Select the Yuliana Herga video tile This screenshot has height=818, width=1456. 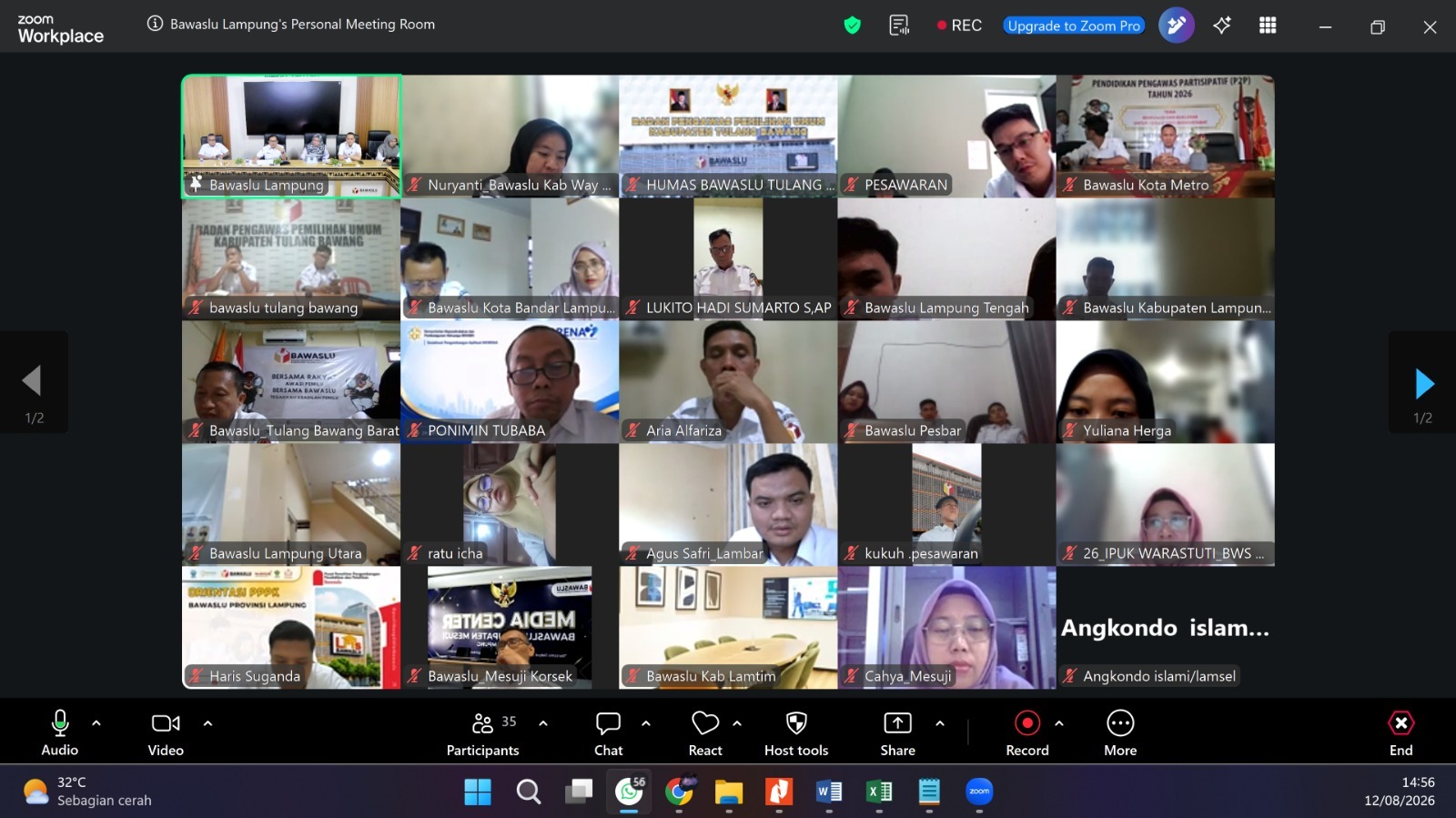pos(1165,382)
